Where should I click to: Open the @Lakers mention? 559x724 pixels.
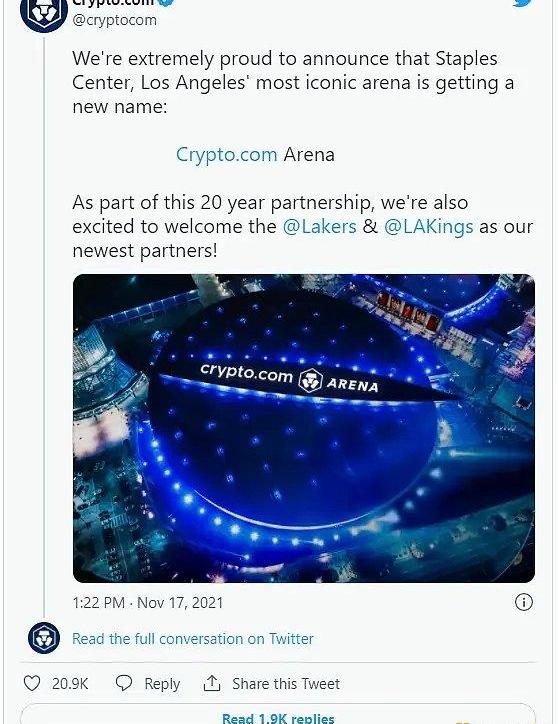319,227
